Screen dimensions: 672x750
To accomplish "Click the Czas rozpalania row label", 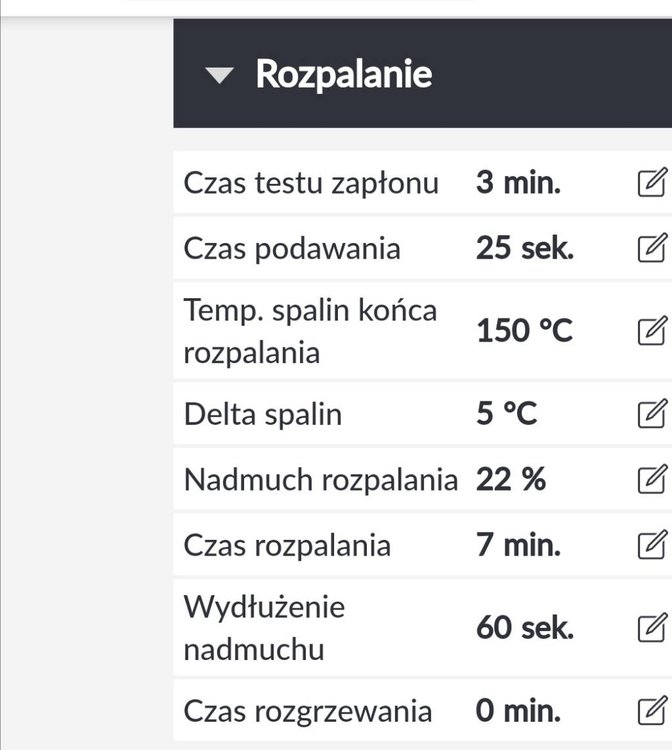I will (287, 545).
